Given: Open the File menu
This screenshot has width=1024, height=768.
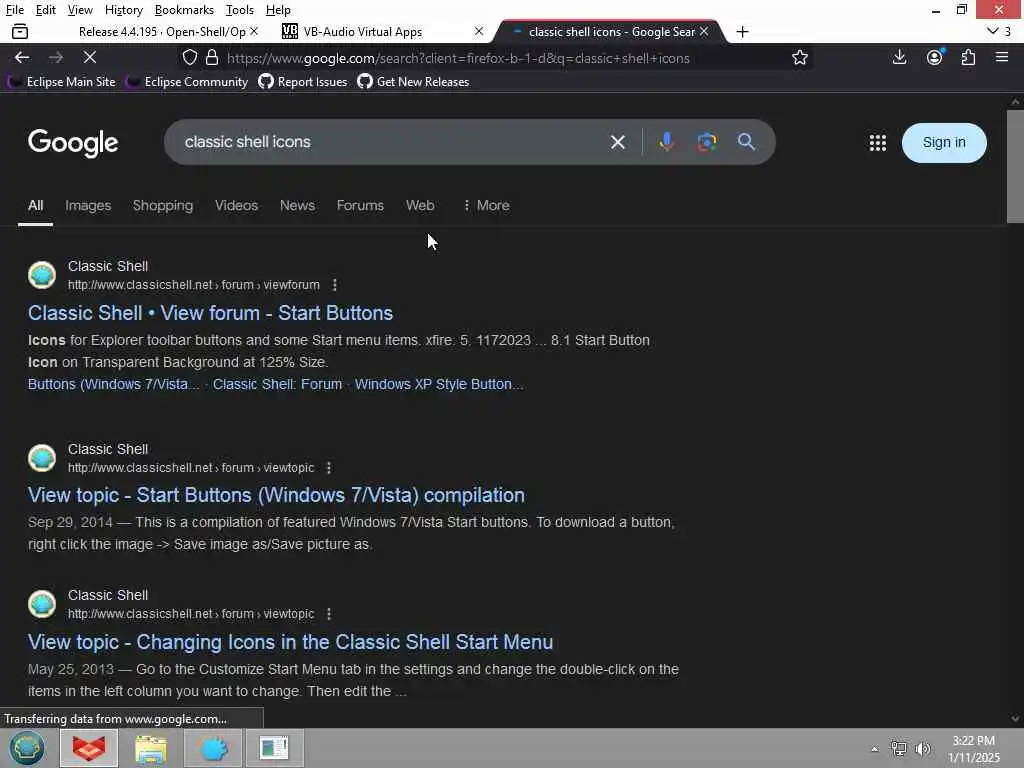Looking at the screenshot, I should tap(14, 10).
